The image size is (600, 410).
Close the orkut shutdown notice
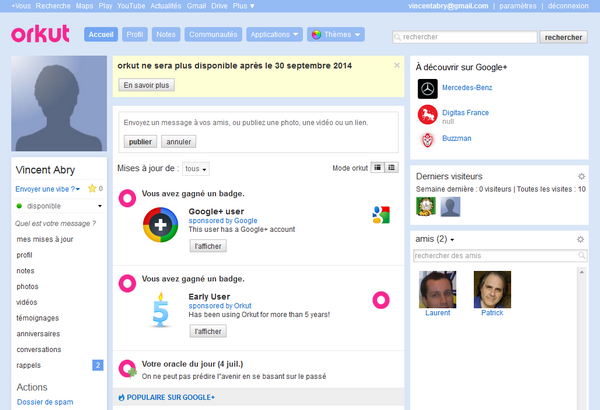pyautogui.click(x=397, y=65)
